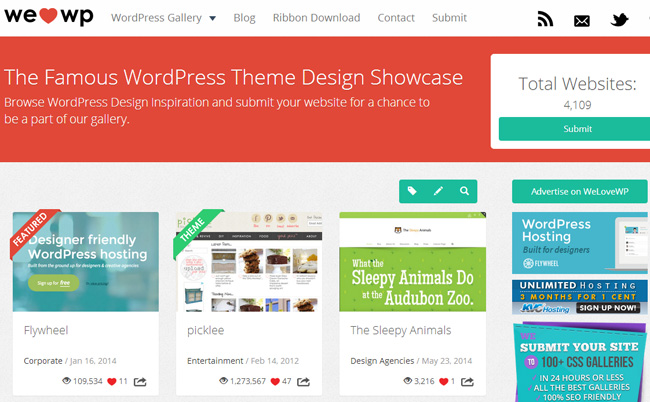
Task: Click the WordPress Hosting Flywheel ad banner
Action: (x=580, y=243)
